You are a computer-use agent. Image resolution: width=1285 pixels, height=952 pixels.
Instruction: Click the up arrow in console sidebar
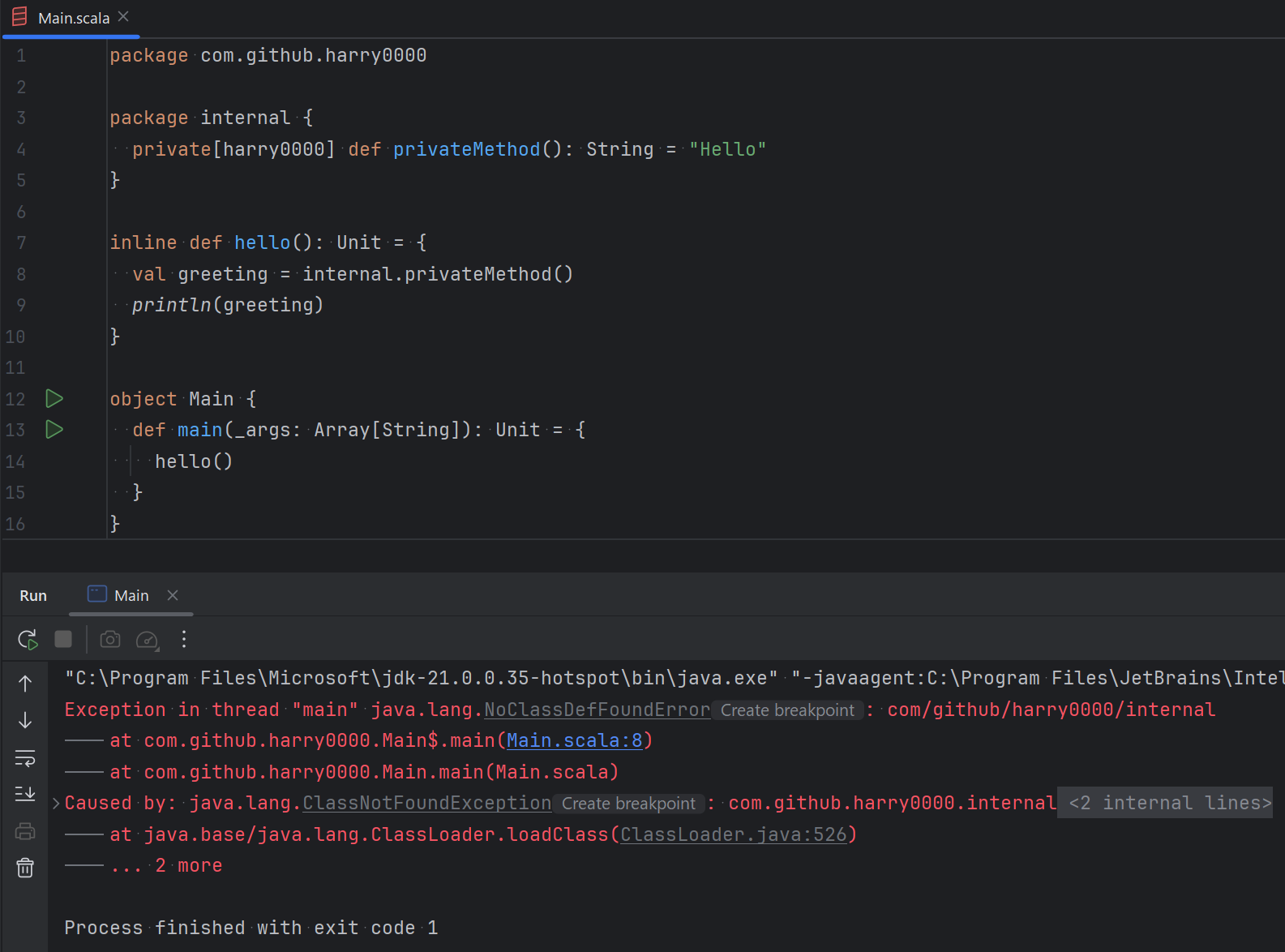(x=25, y=684)
